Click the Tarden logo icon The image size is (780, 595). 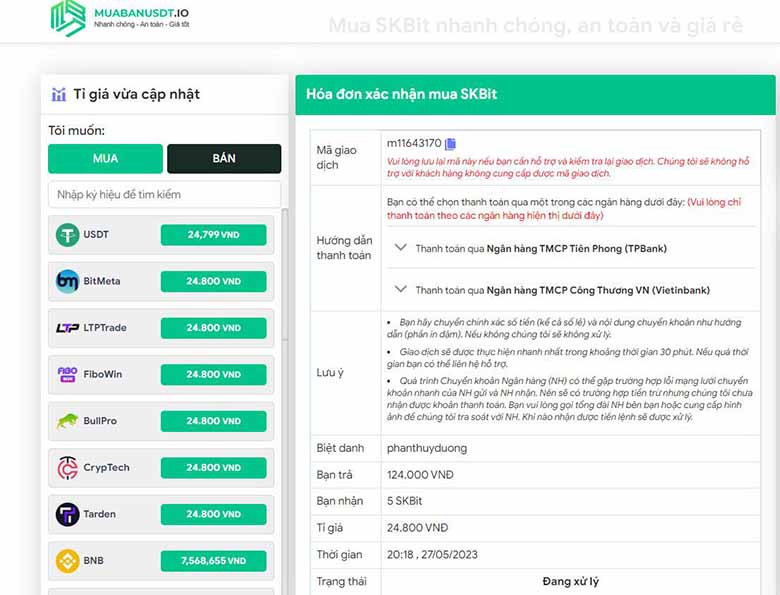click(x=67, y=514)
